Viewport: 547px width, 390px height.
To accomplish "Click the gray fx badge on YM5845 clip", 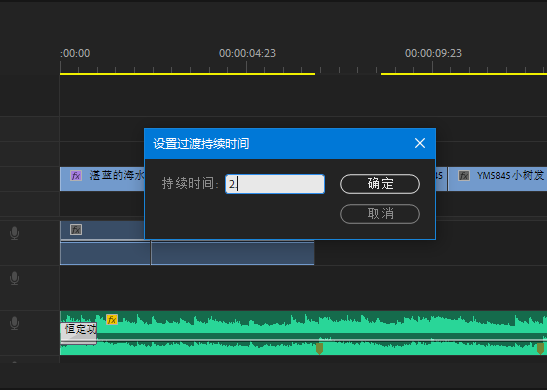I will click(x=464, y=175).
